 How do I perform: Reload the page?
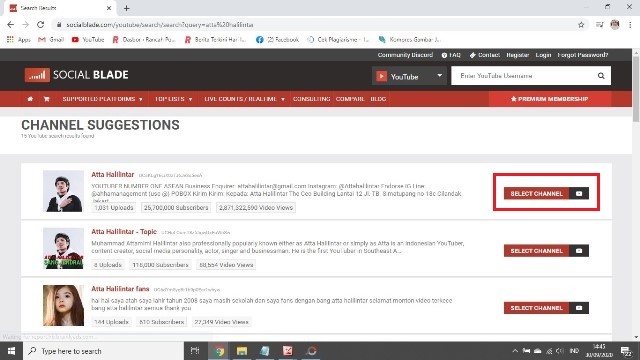[40, 24]
